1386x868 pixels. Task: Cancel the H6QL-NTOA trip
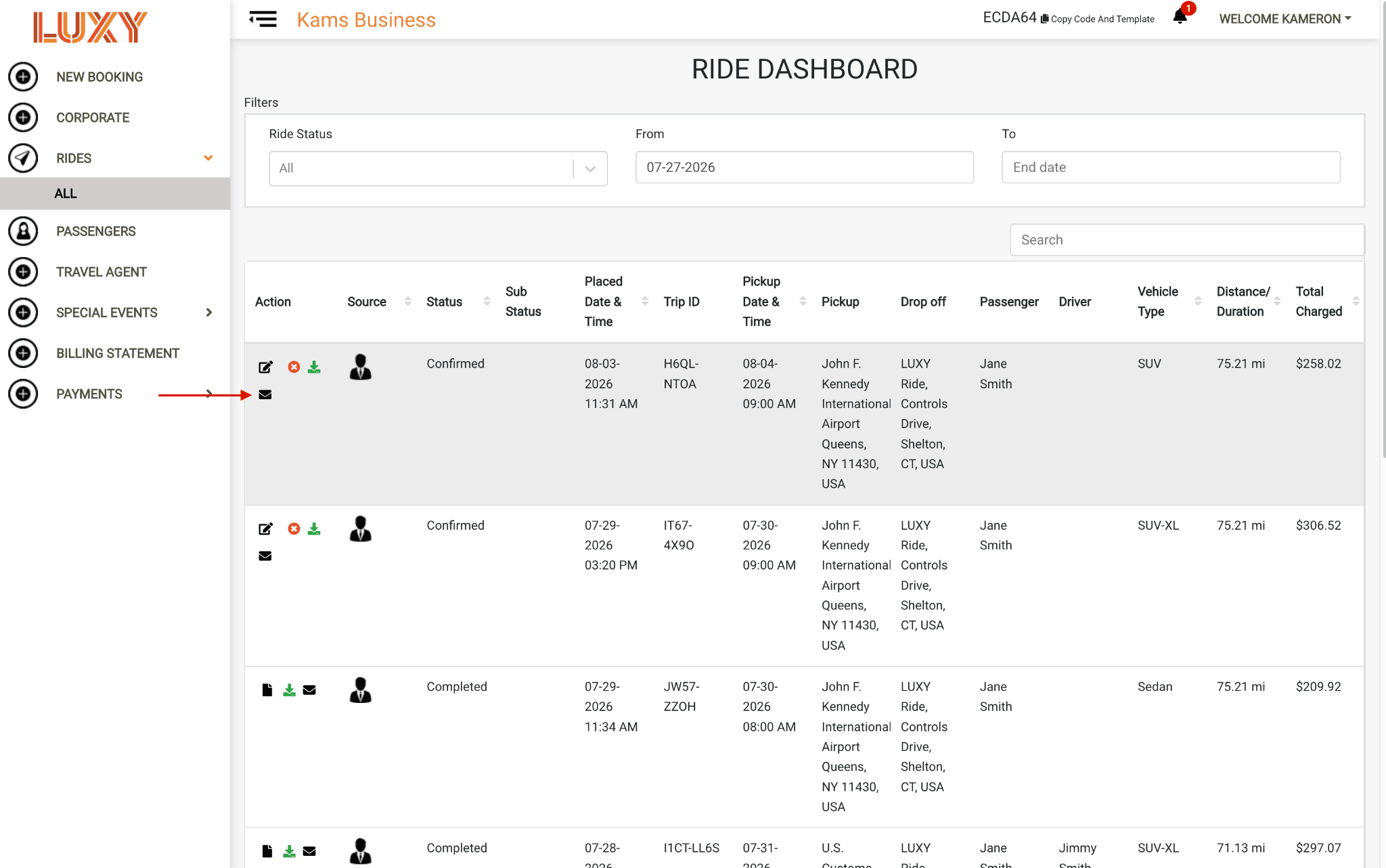tap(294, 367)
